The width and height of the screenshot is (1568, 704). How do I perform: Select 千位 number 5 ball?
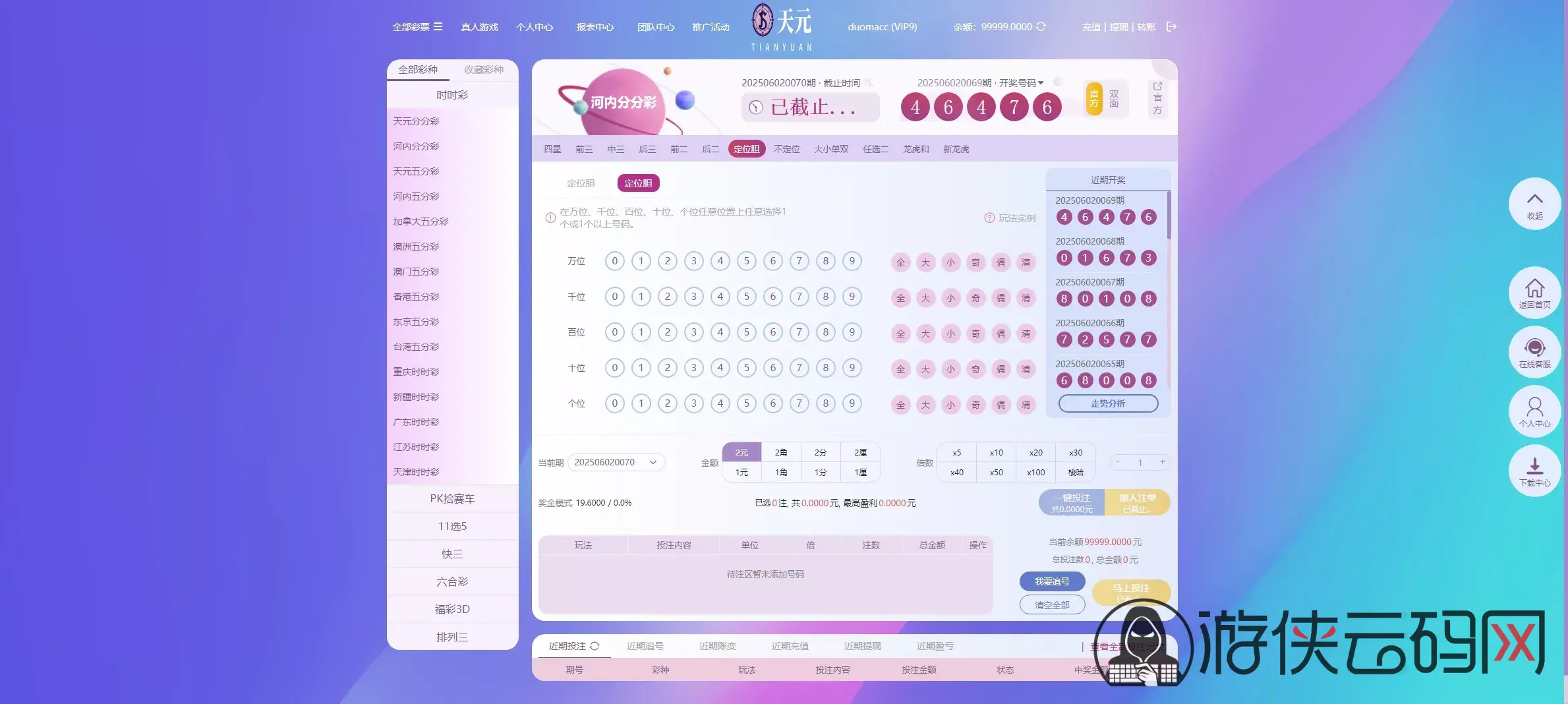(x=747, y=297)
